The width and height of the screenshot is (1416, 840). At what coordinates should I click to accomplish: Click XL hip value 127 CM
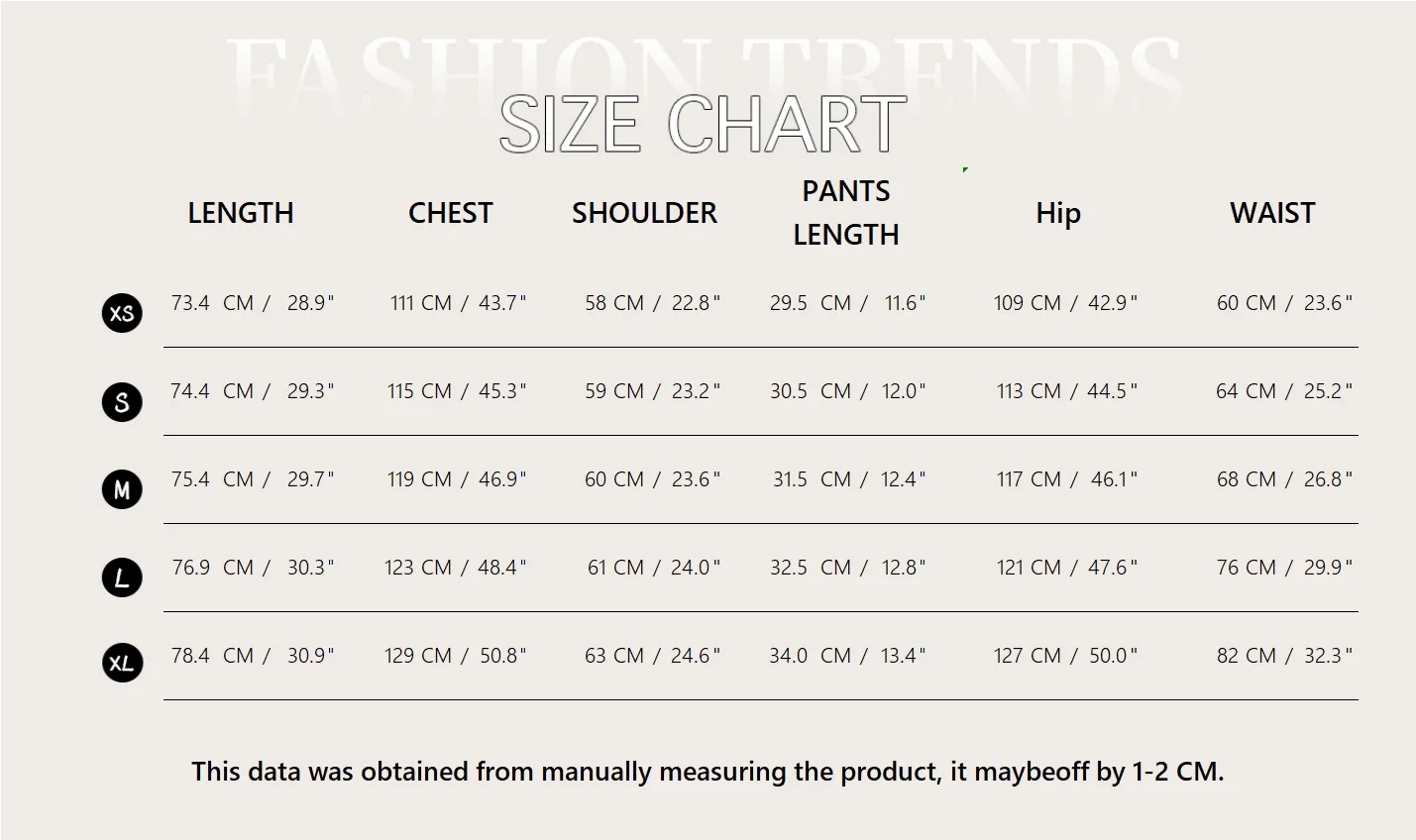click(x=1028, y=656)
